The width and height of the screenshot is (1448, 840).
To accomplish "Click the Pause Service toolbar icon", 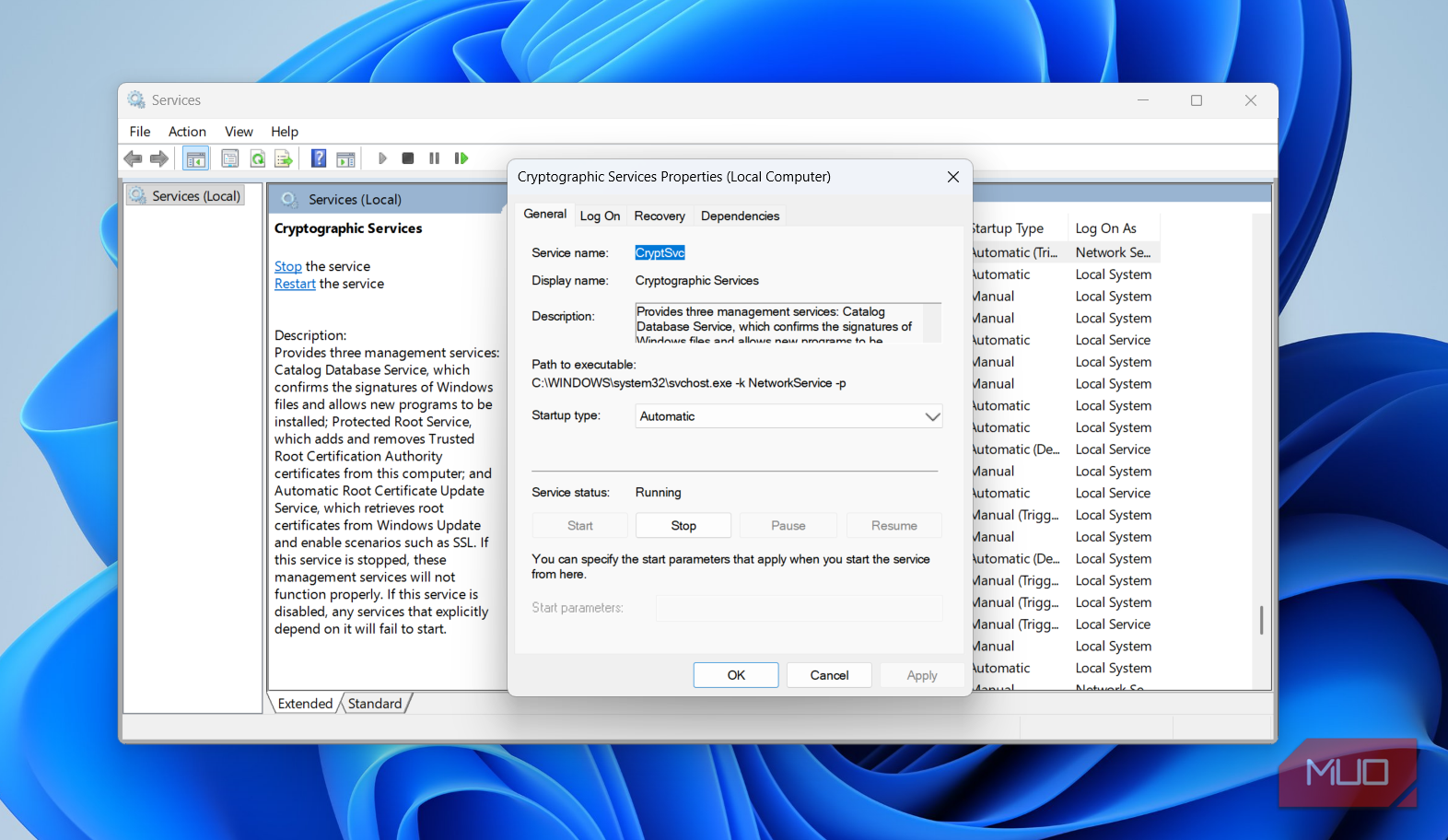I will point(434,158).
